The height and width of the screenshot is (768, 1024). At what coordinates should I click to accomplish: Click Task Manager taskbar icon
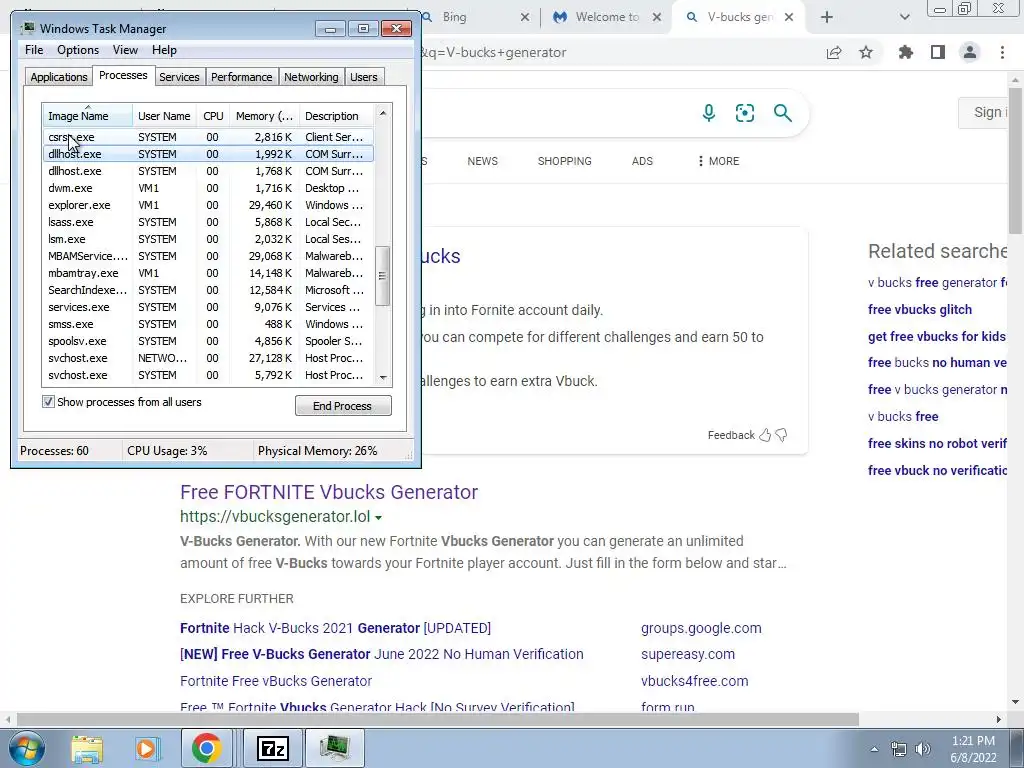pyautogui.click(x=334, y=748)
